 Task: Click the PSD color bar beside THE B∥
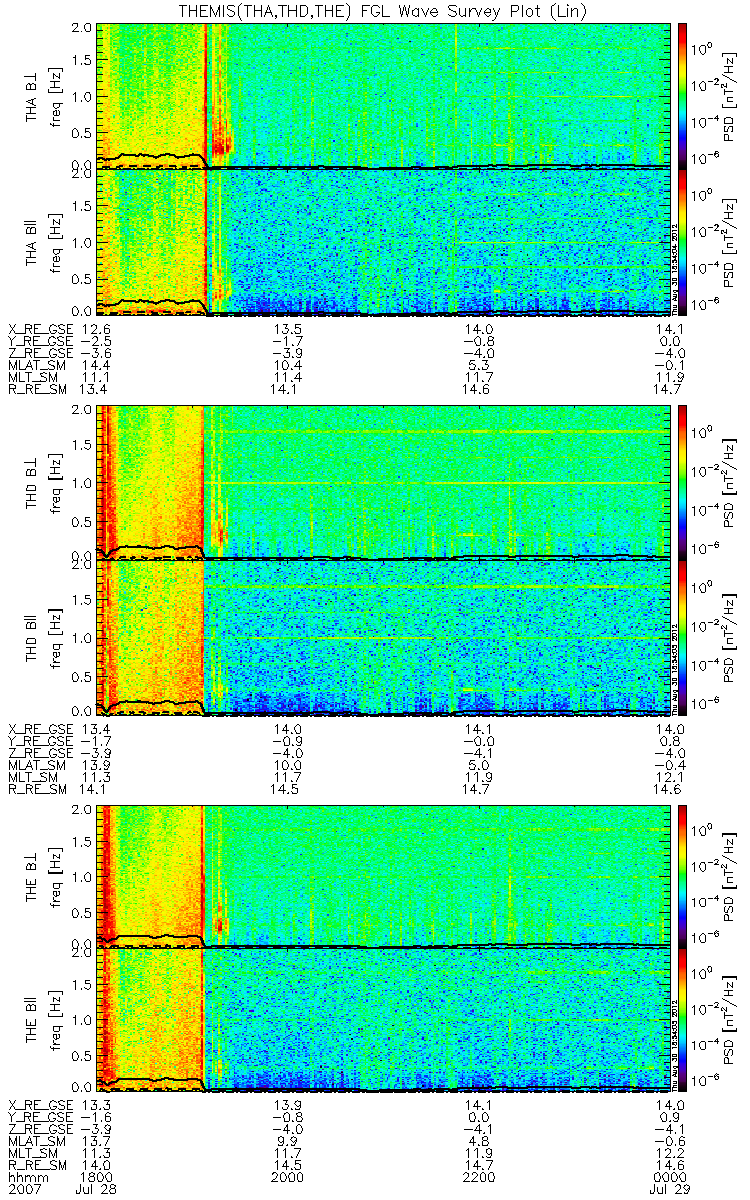pyautogui.click(x=683, y=1021)
